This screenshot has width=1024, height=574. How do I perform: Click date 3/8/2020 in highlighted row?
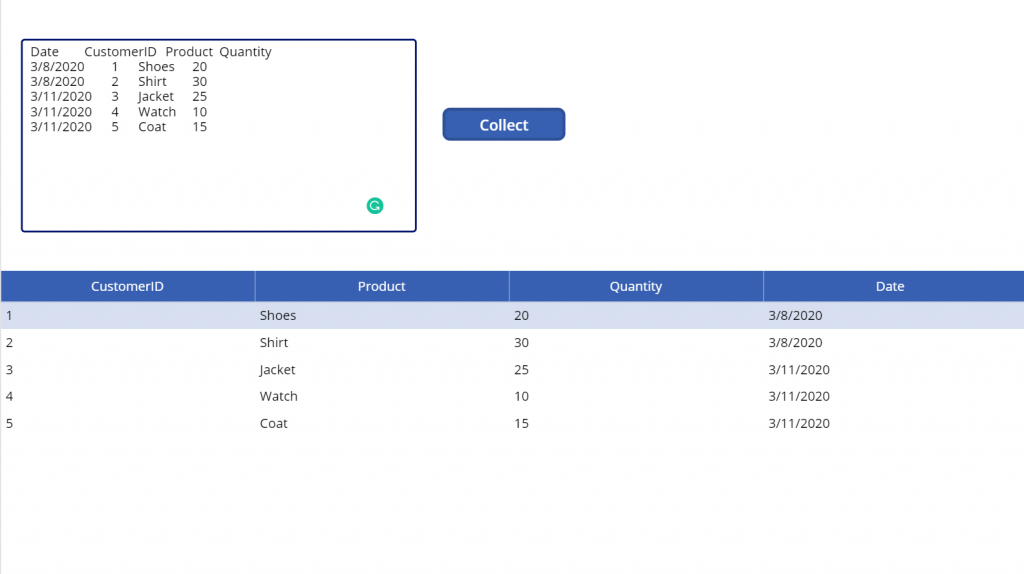coord(795,315)
